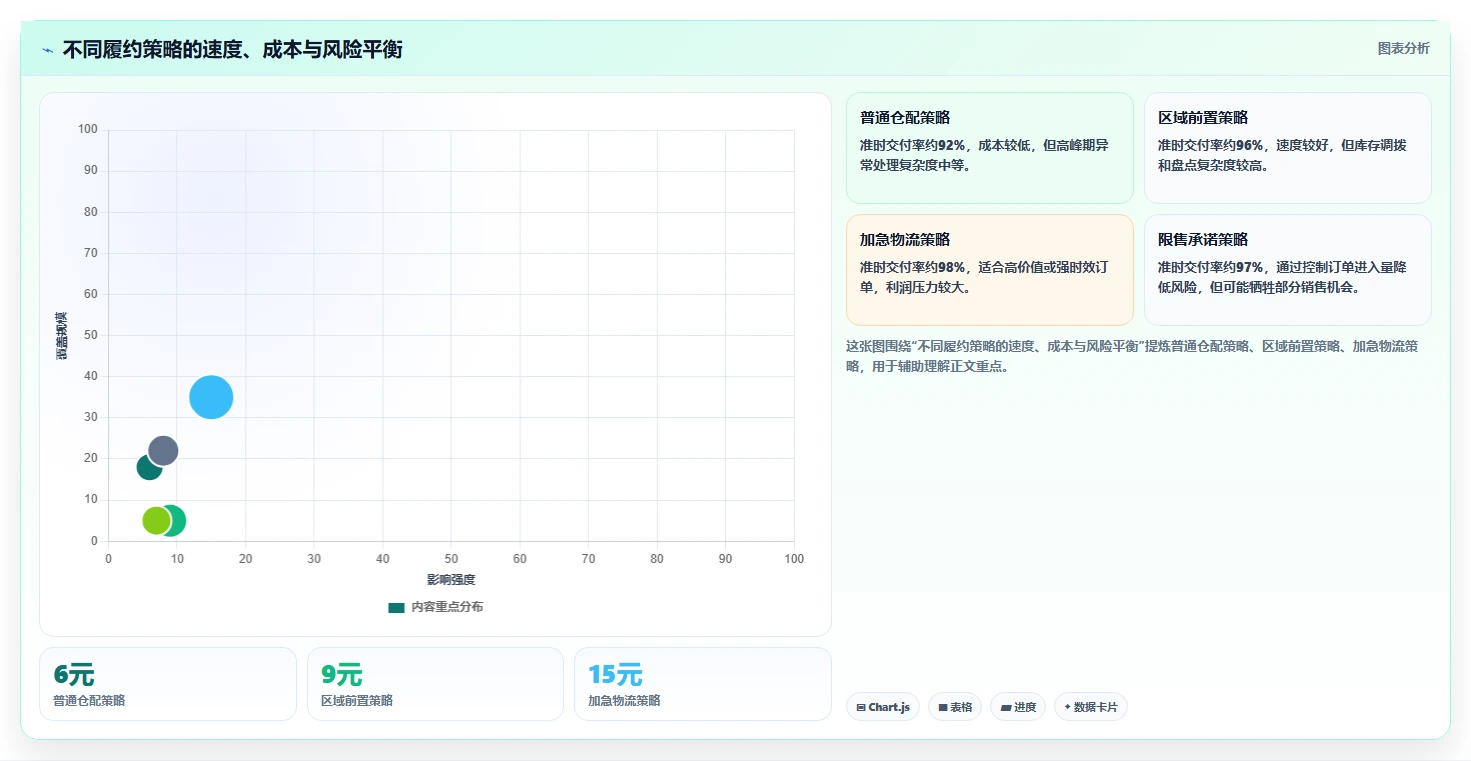The width and height of the screenshot is (1471, 761).
Task: Click the 96% on-time rate text
Action: (x=1250, y=145)
